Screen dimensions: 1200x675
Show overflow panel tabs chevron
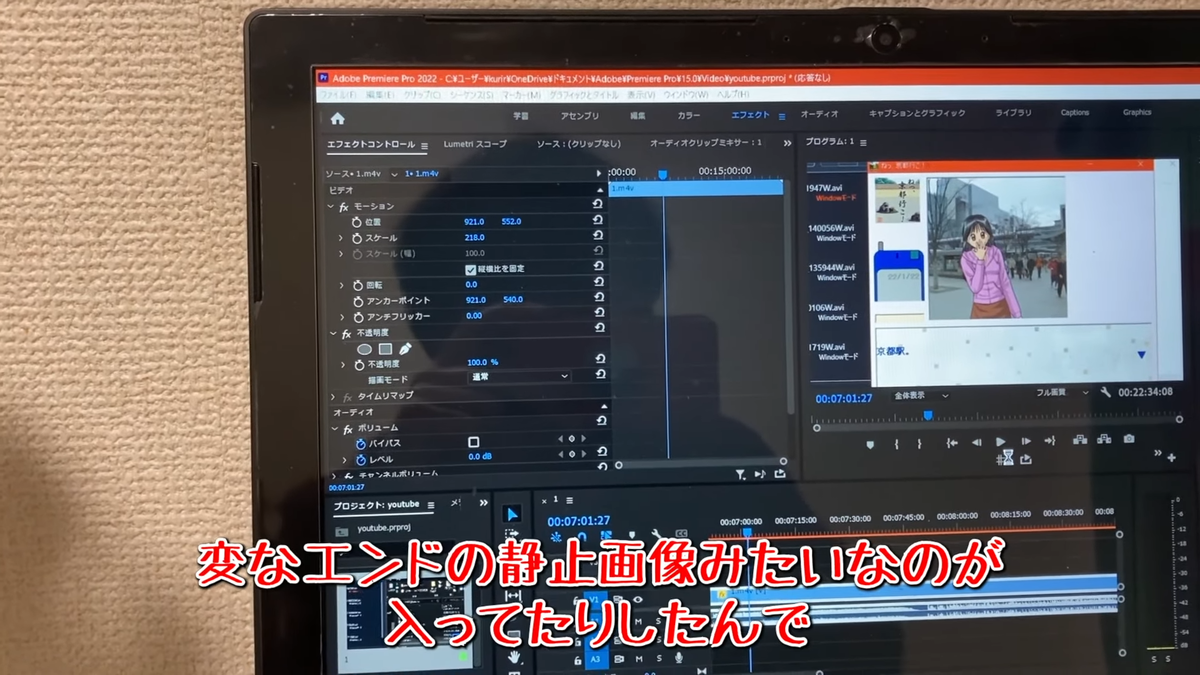pyautogui.click(x=787, y=143)
